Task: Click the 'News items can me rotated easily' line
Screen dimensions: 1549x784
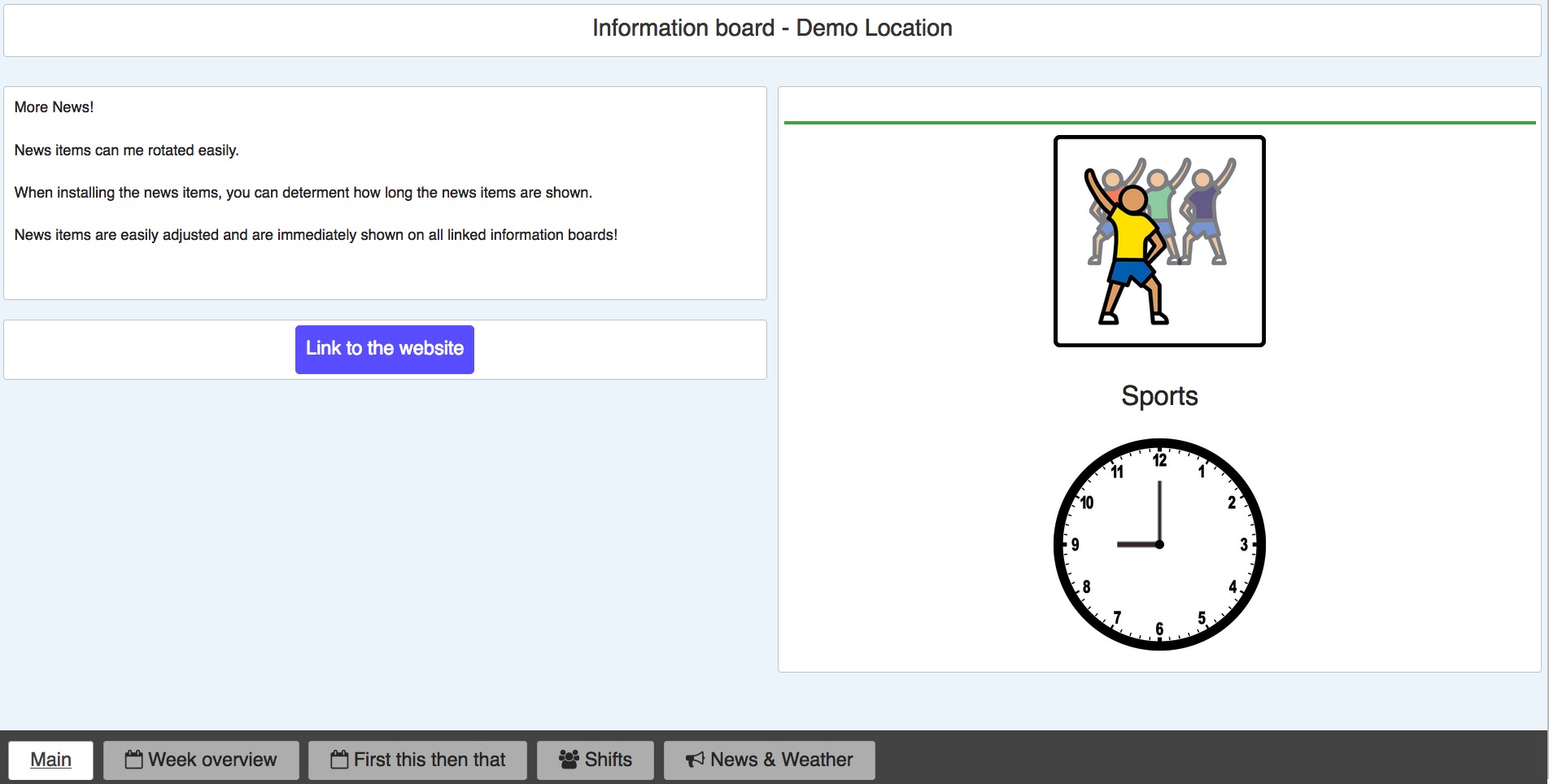Action: 127,150
